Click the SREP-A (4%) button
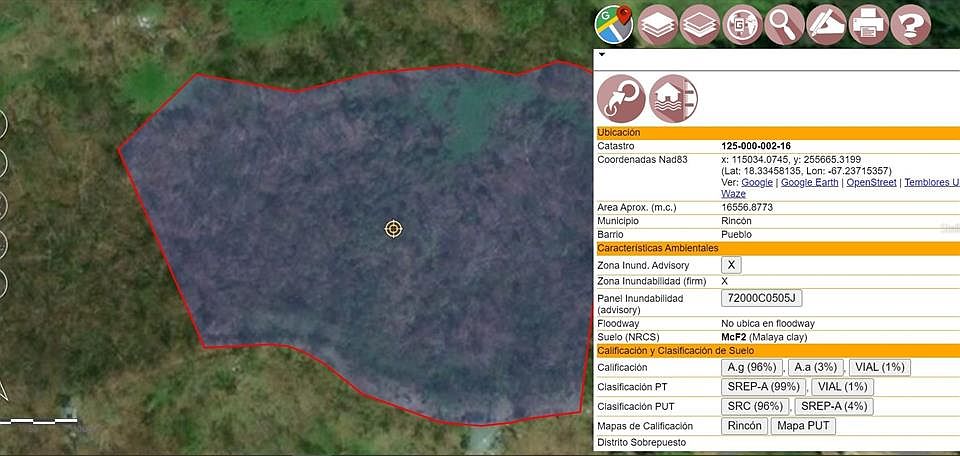960x456 pixels. 834,406
